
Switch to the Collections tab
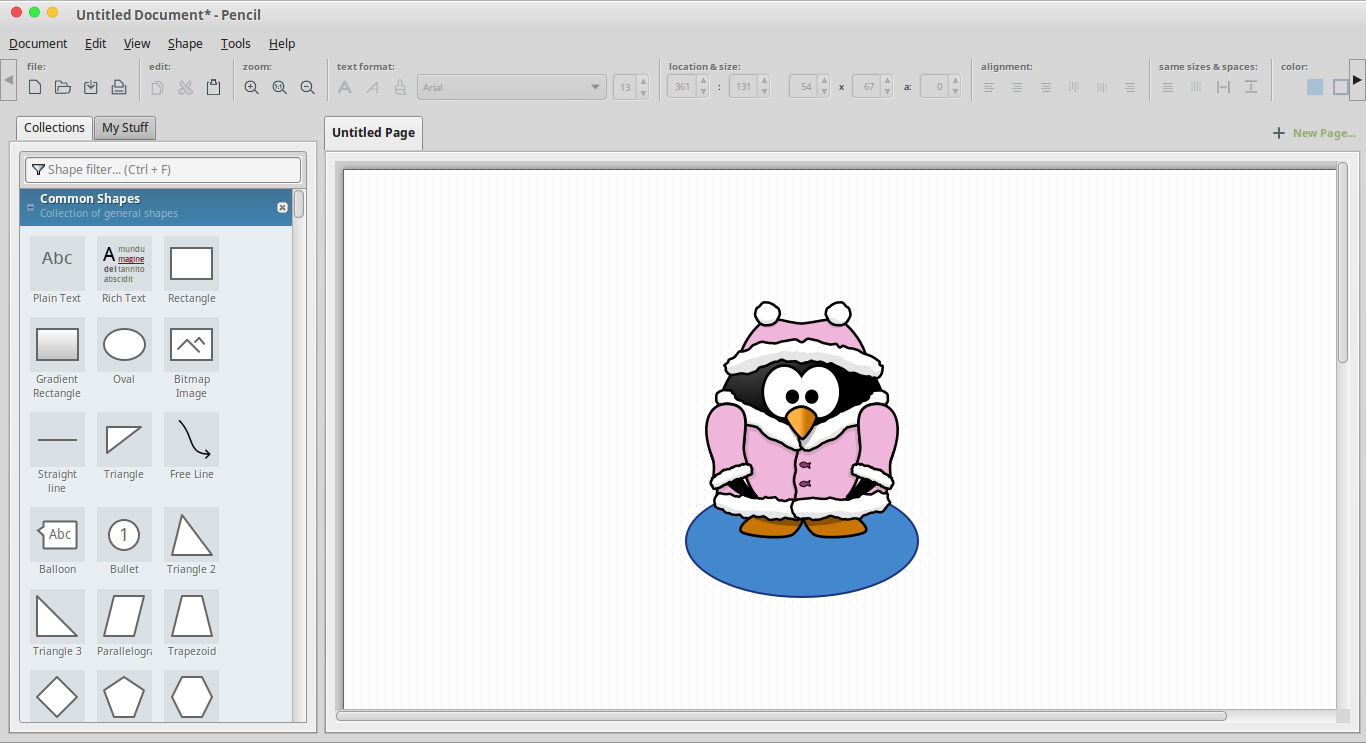[x=54, y=128]
